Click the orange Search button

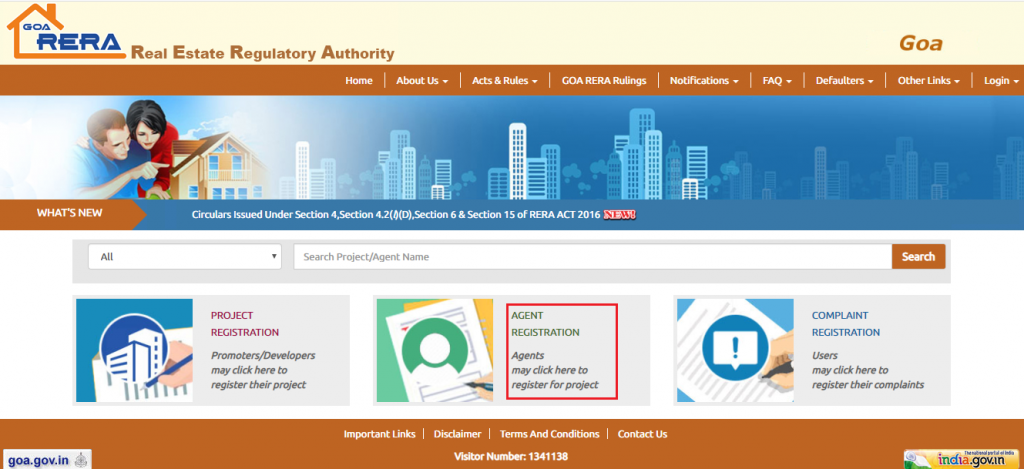point(918,257)
